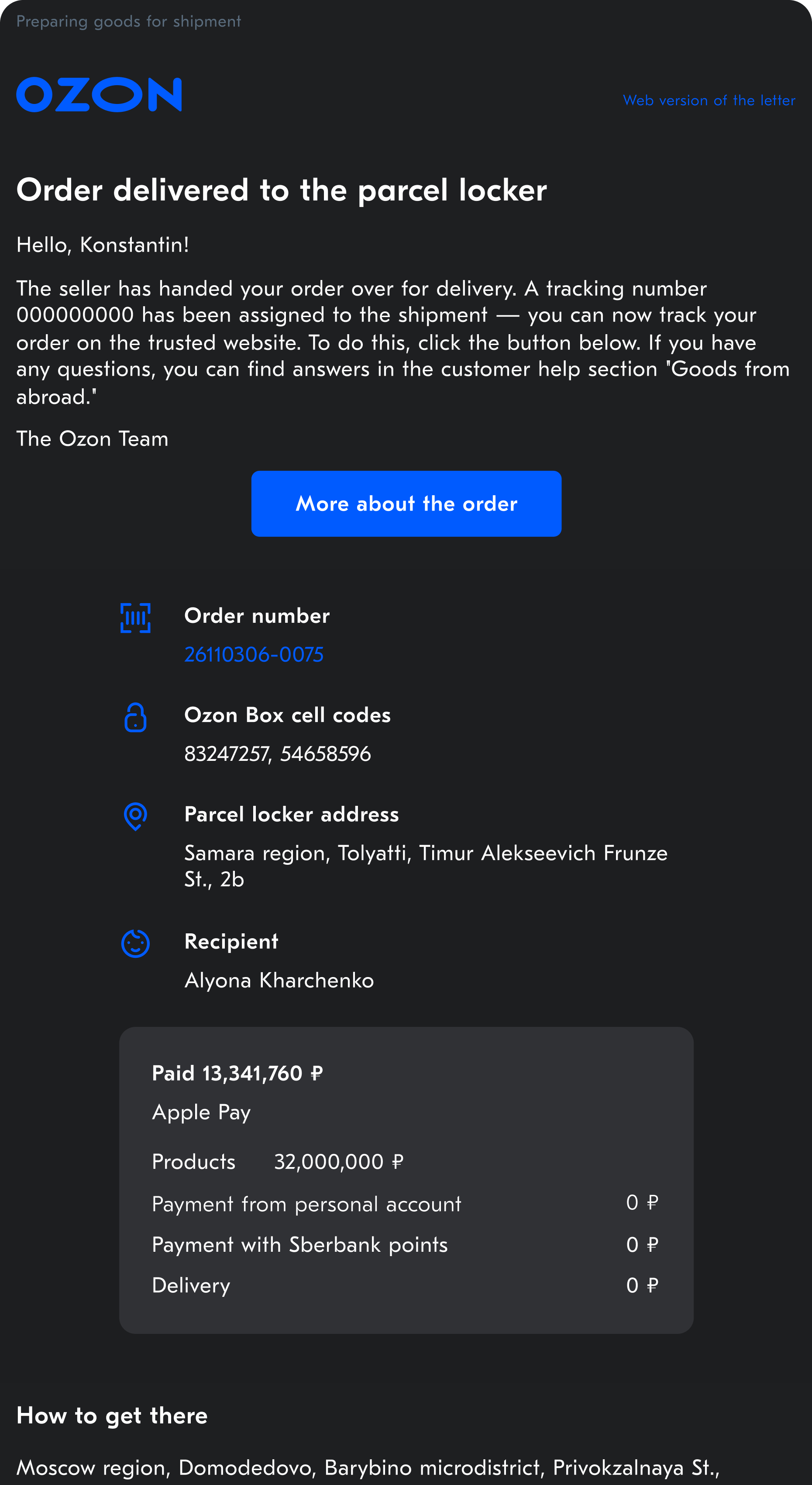The width and height of the screenshot is (812, 1485).
Task: Click the Parcel locker address heading
Action: coord(292,814)
